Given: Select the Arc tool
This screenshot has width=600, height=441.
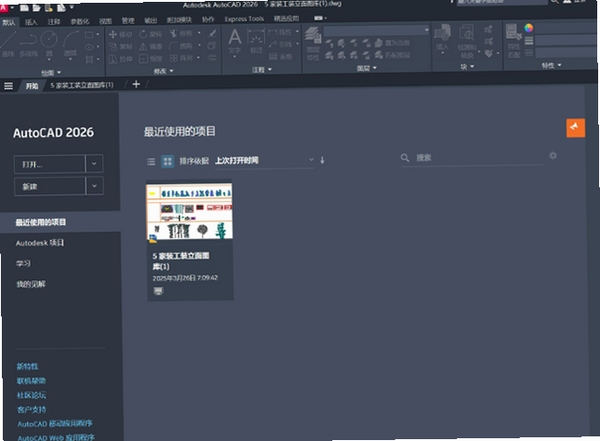Looking at the screenshot, I should pos(70,44).
